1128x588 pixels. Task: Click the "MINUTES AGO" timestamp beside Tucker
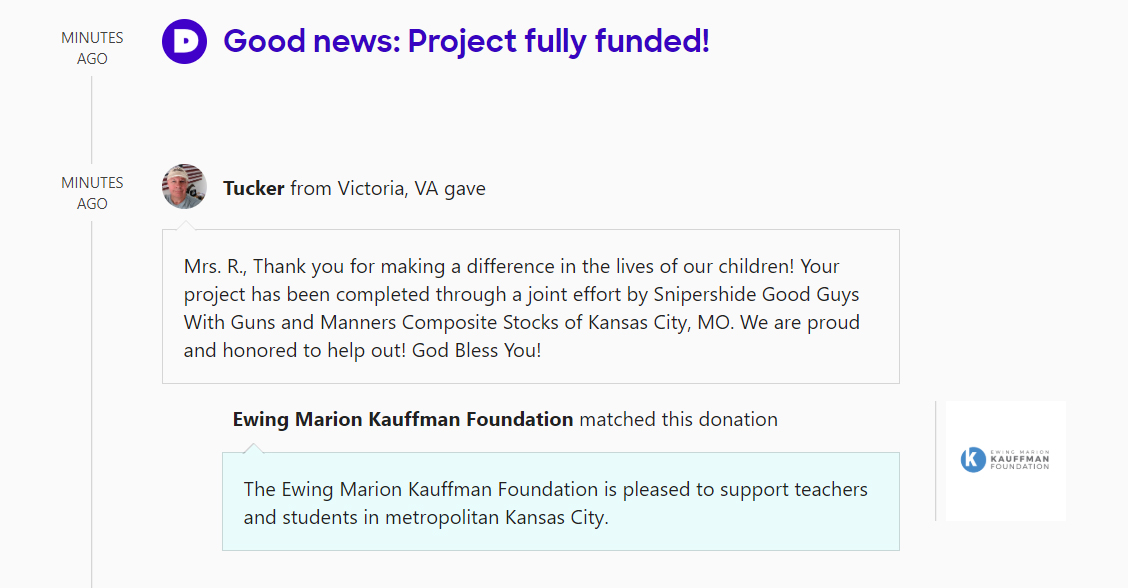coord(92,193)
